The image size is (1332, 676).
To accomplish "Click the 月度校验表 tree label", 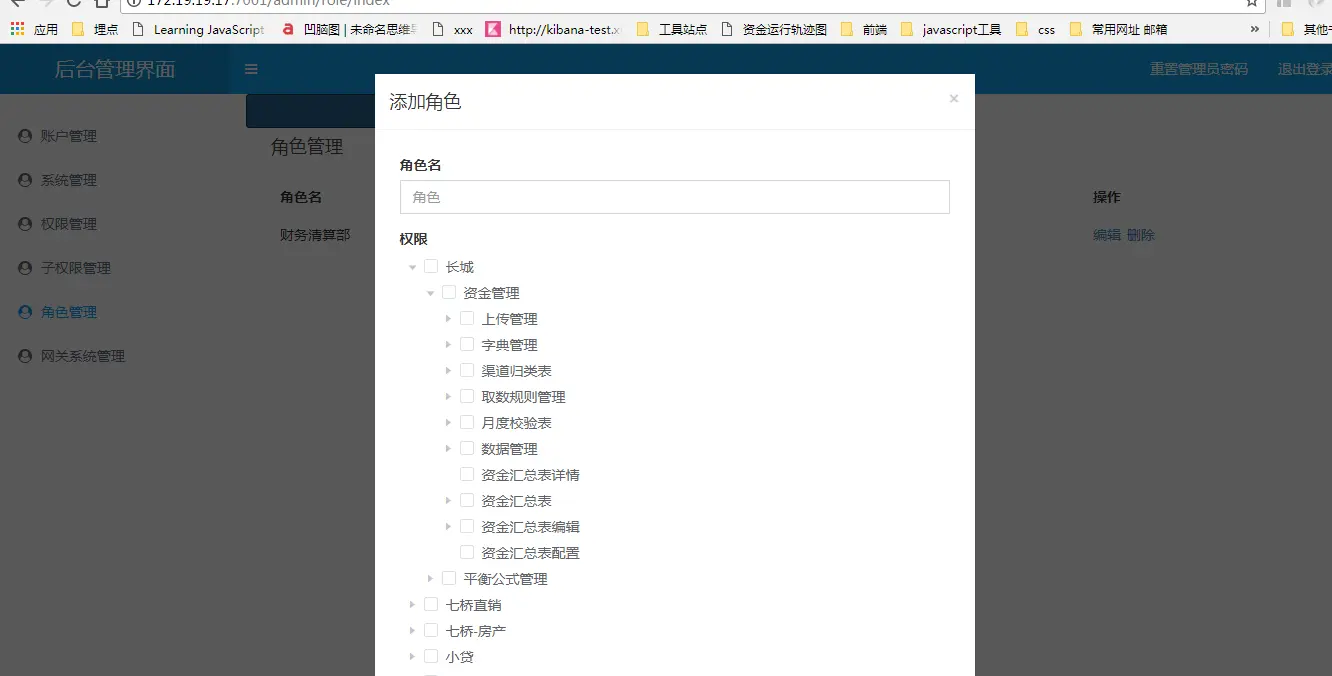I will coord(517,423).
